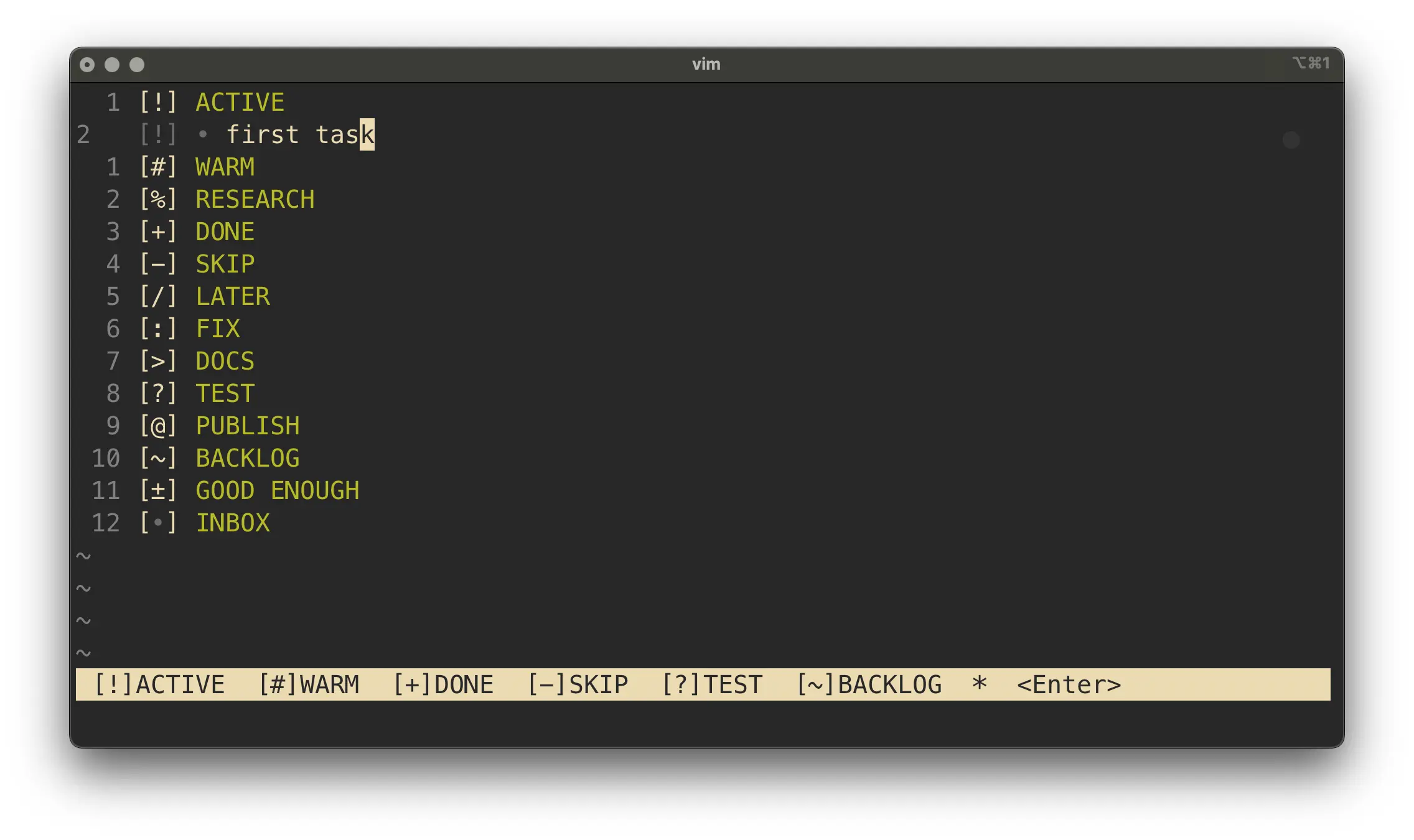
Task: Click the [%] marker beside RESEARCH
Action: pos(158,199)
